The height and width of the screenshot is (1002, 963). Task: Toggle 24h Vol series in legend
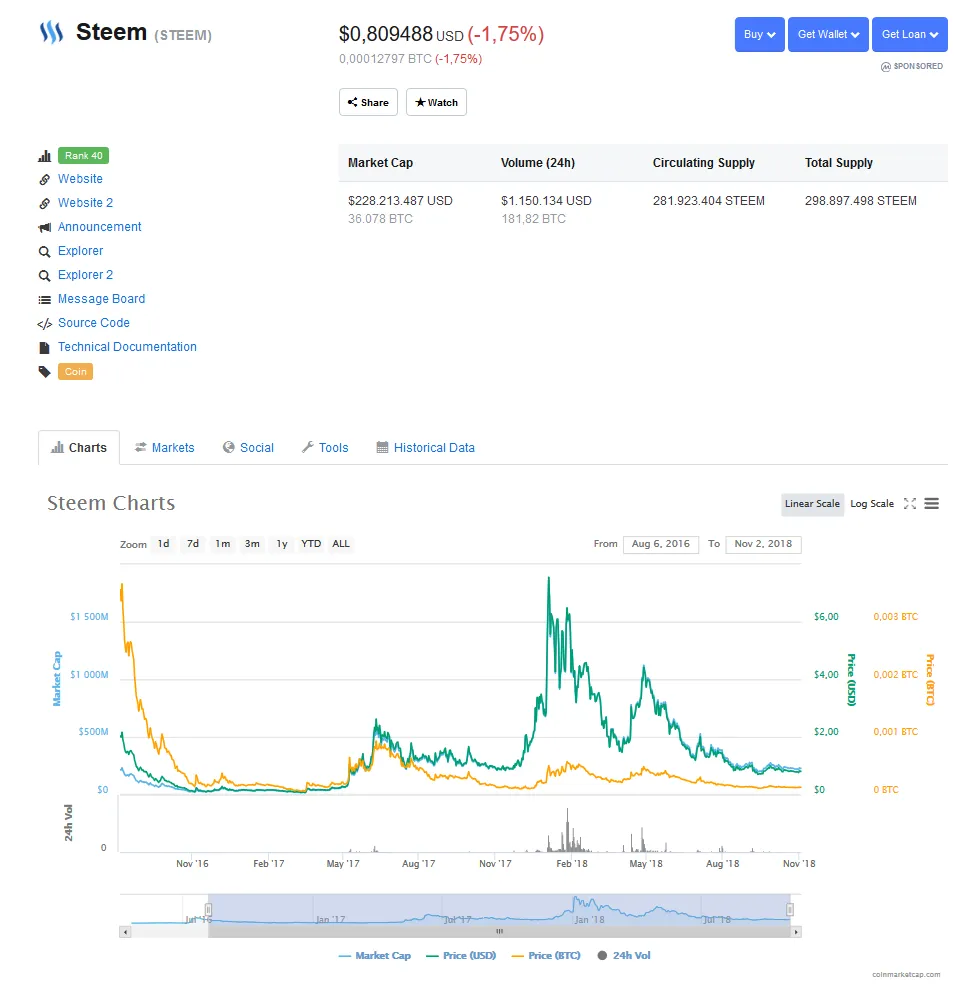(624, 957)
